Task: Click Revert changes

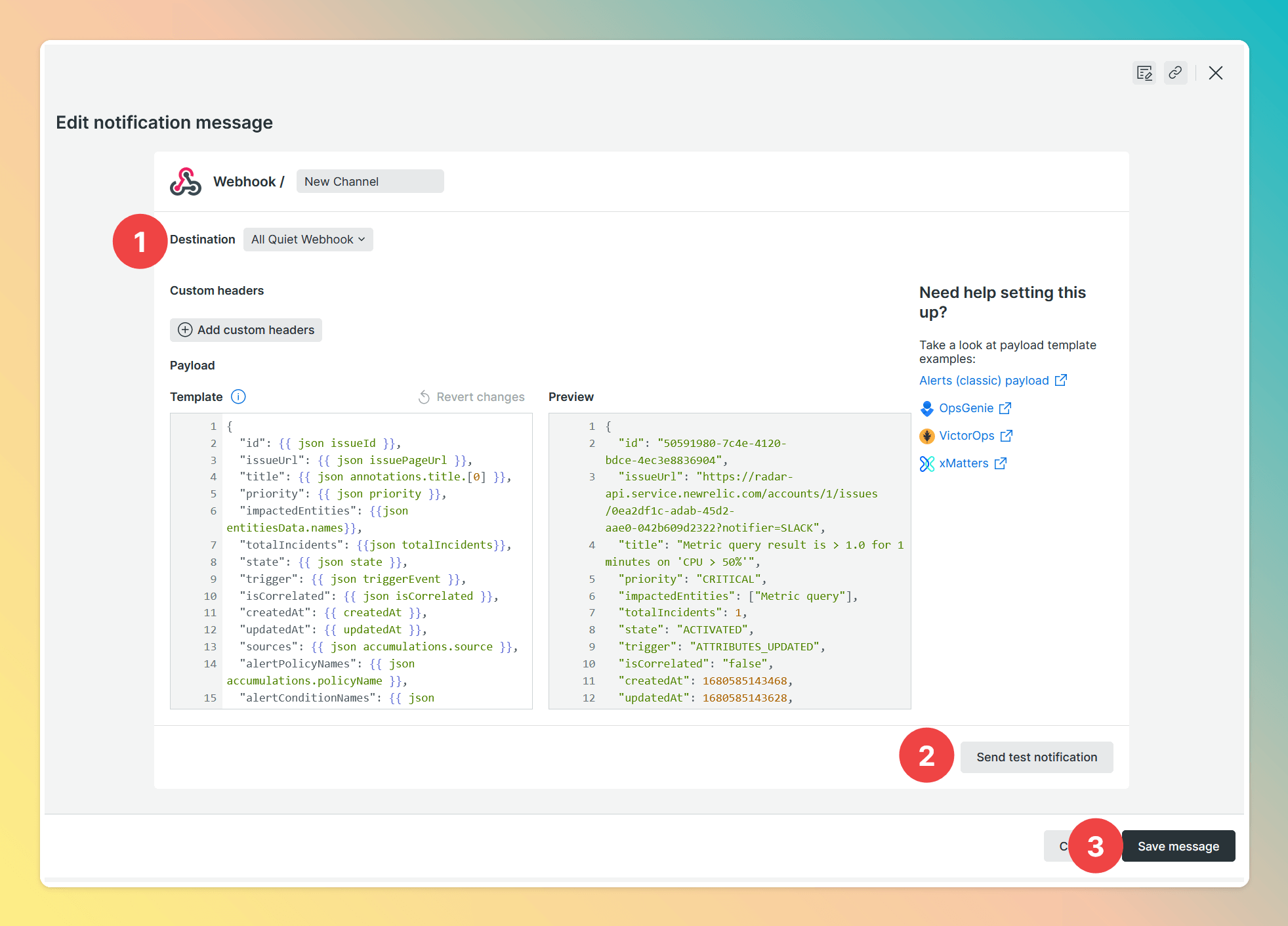Action: click(472, 396)
